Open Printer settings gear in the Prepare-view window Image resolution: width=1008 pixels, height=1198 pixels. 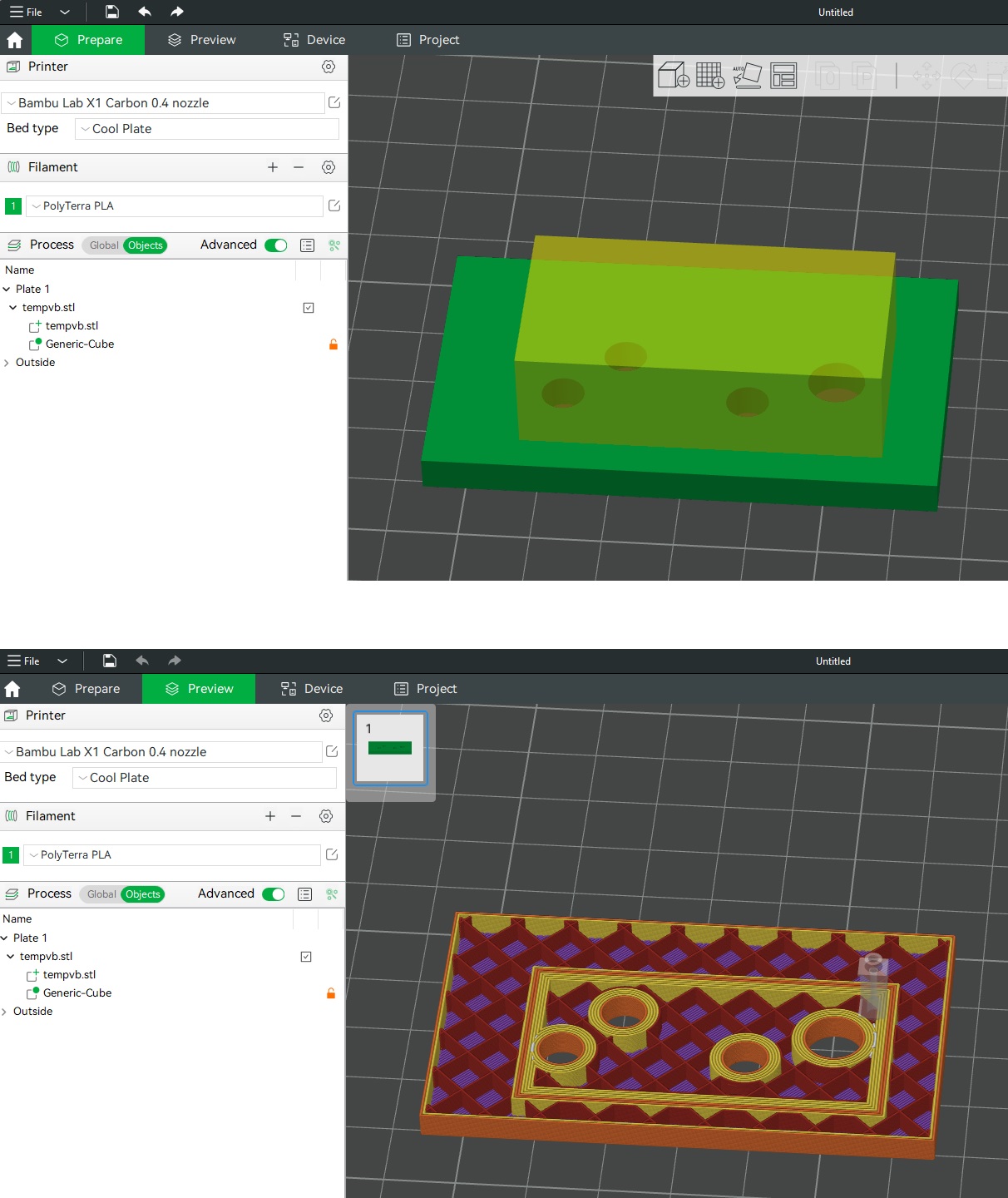coord(329,67)
